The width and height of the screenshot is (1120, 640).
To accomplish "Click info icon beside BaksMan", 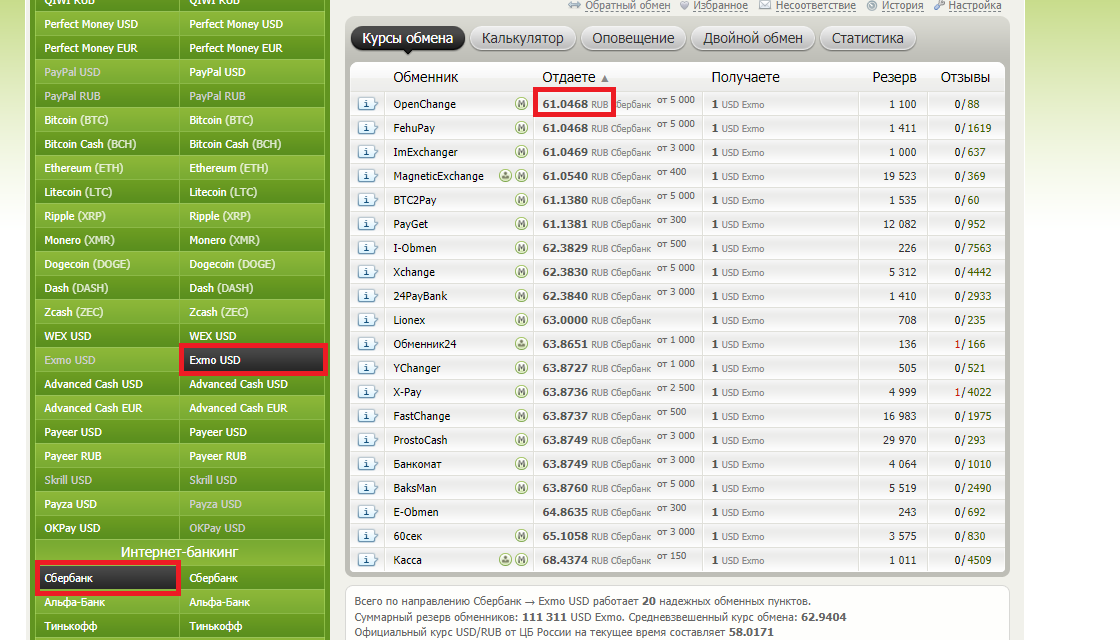I will pos(367,488).
